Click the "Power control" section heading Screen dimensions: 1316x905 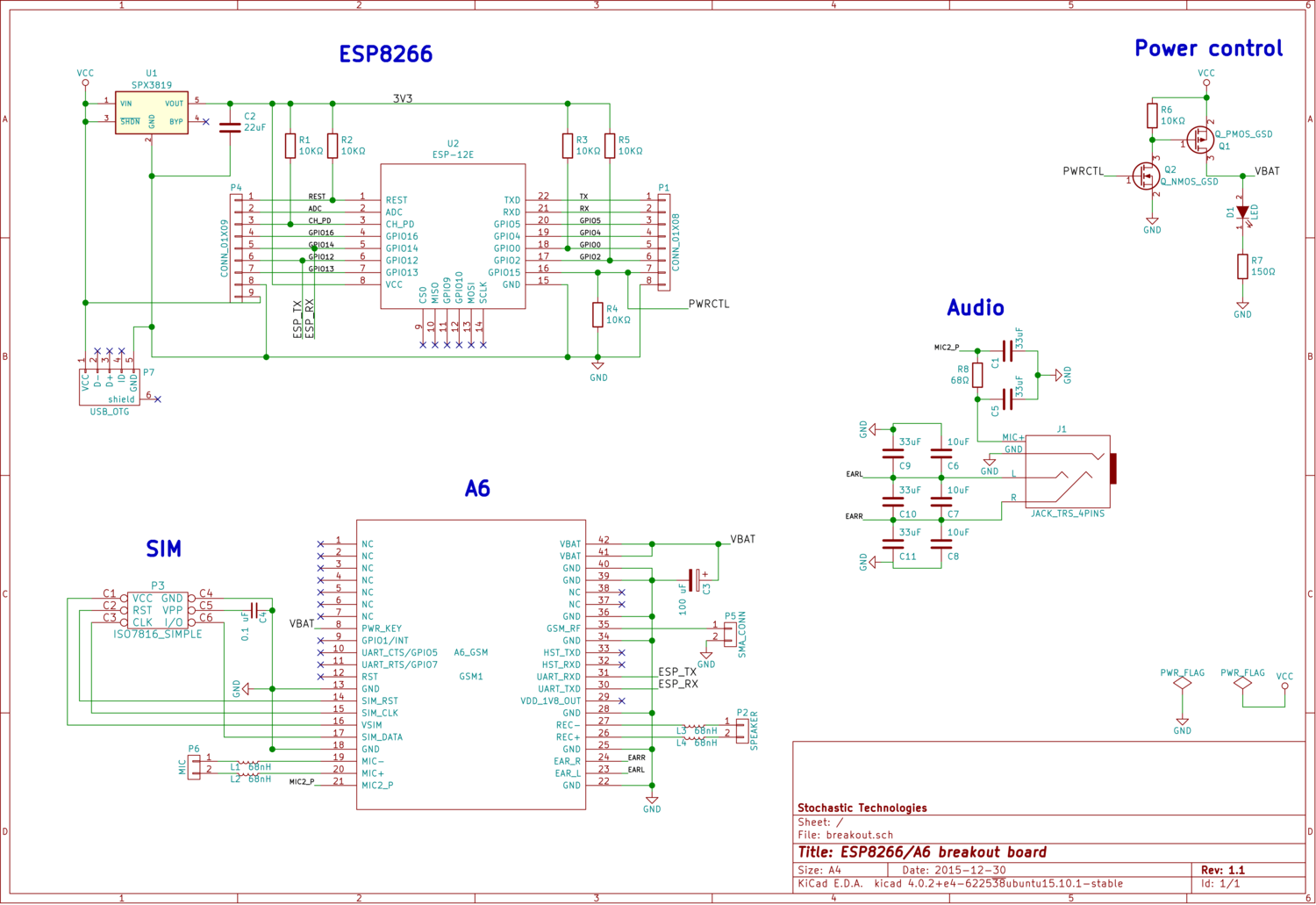pos(1208,48)
